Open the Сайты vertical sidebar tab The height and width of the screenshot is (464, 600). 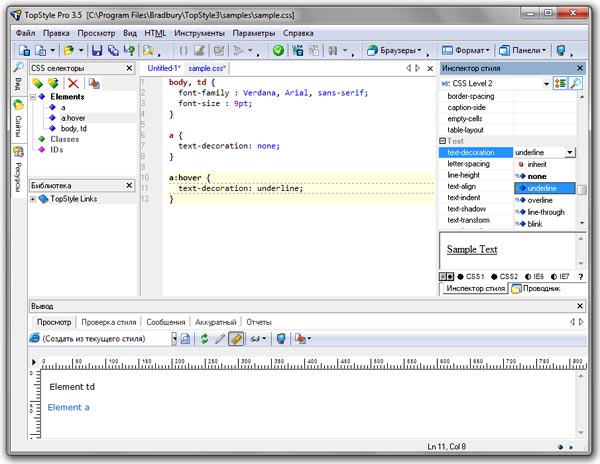tap(18, 119)
